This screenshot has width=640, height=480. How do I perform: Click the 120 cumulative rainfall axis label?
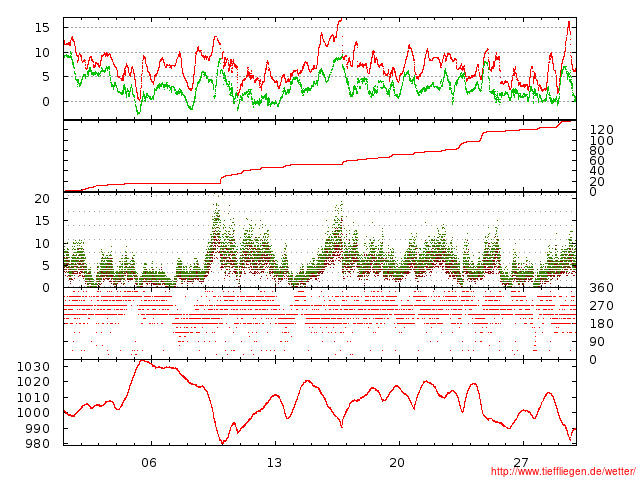602,130
